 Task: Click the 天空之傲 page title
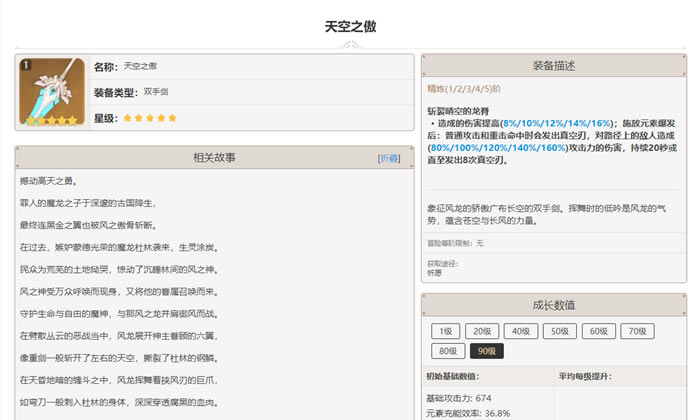point(350,27)
